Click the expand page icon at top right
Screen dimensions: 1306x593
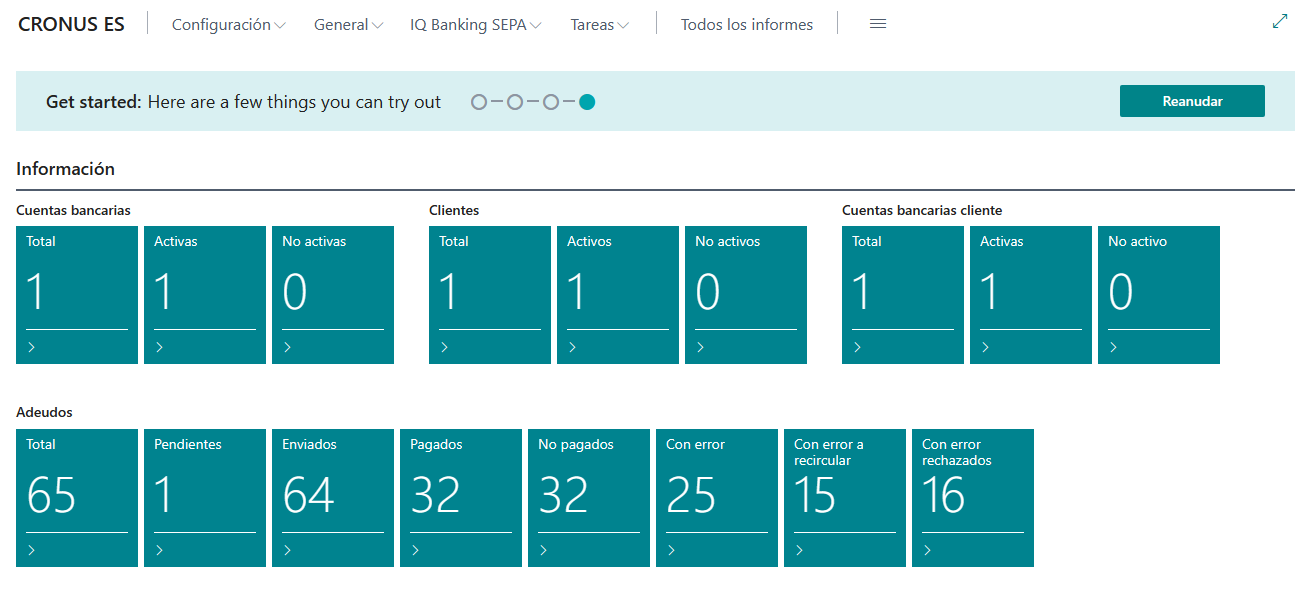(1279, 21)
